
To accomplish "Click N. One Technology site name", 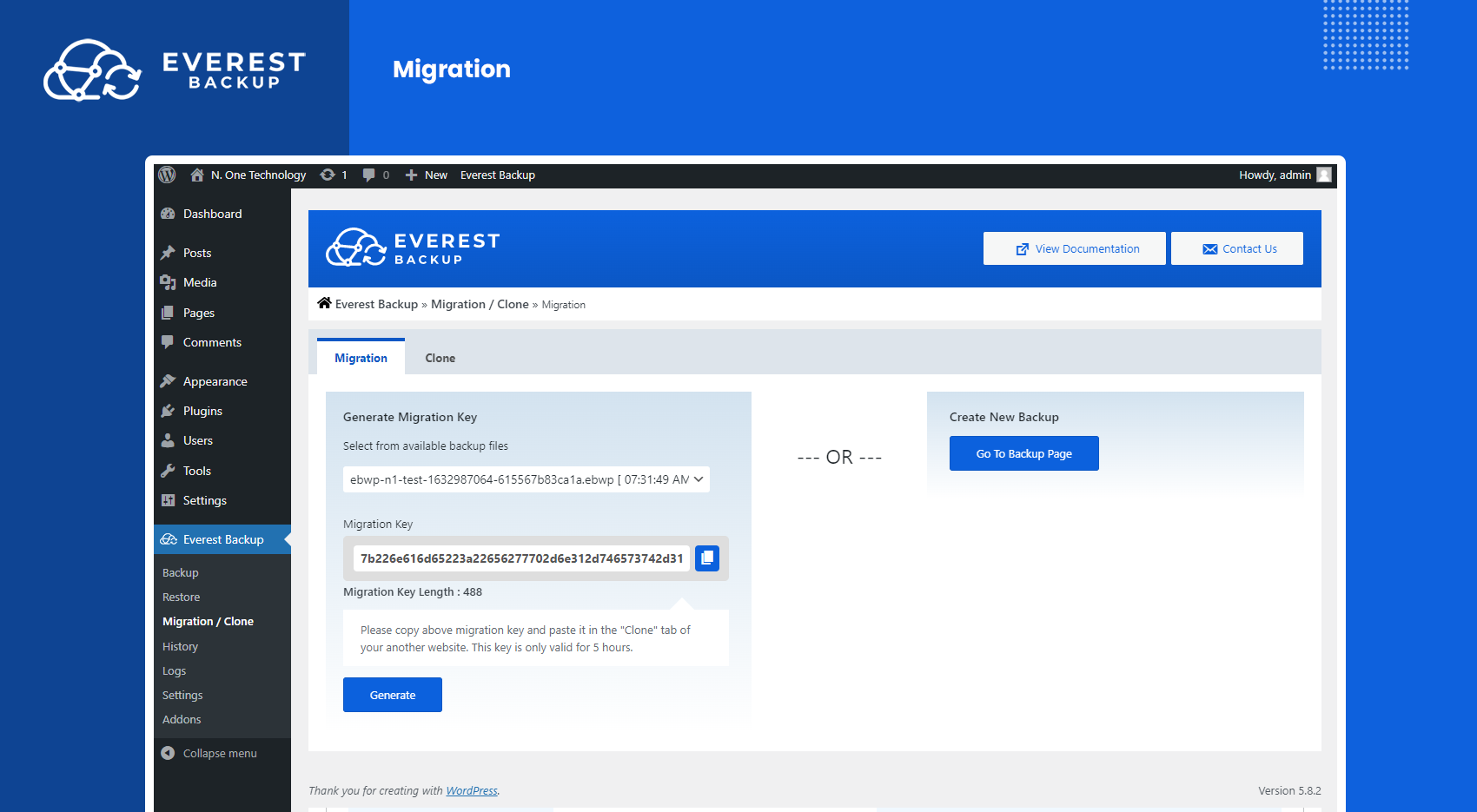I will (258, 175).
